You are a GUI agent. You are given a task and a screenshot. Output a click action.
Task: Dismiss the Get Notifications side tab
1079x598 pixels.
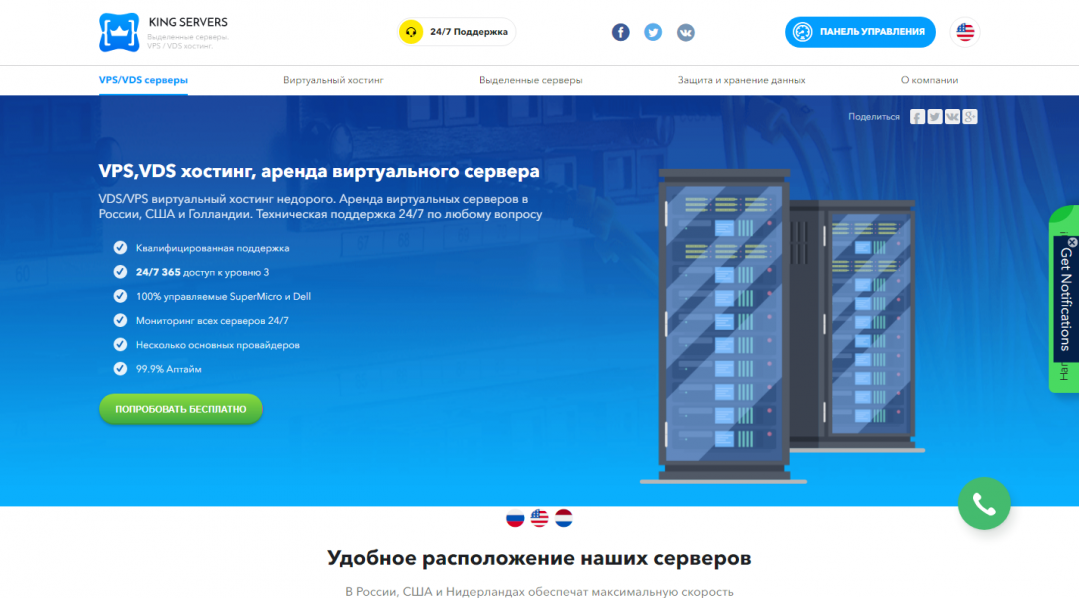1072,242
